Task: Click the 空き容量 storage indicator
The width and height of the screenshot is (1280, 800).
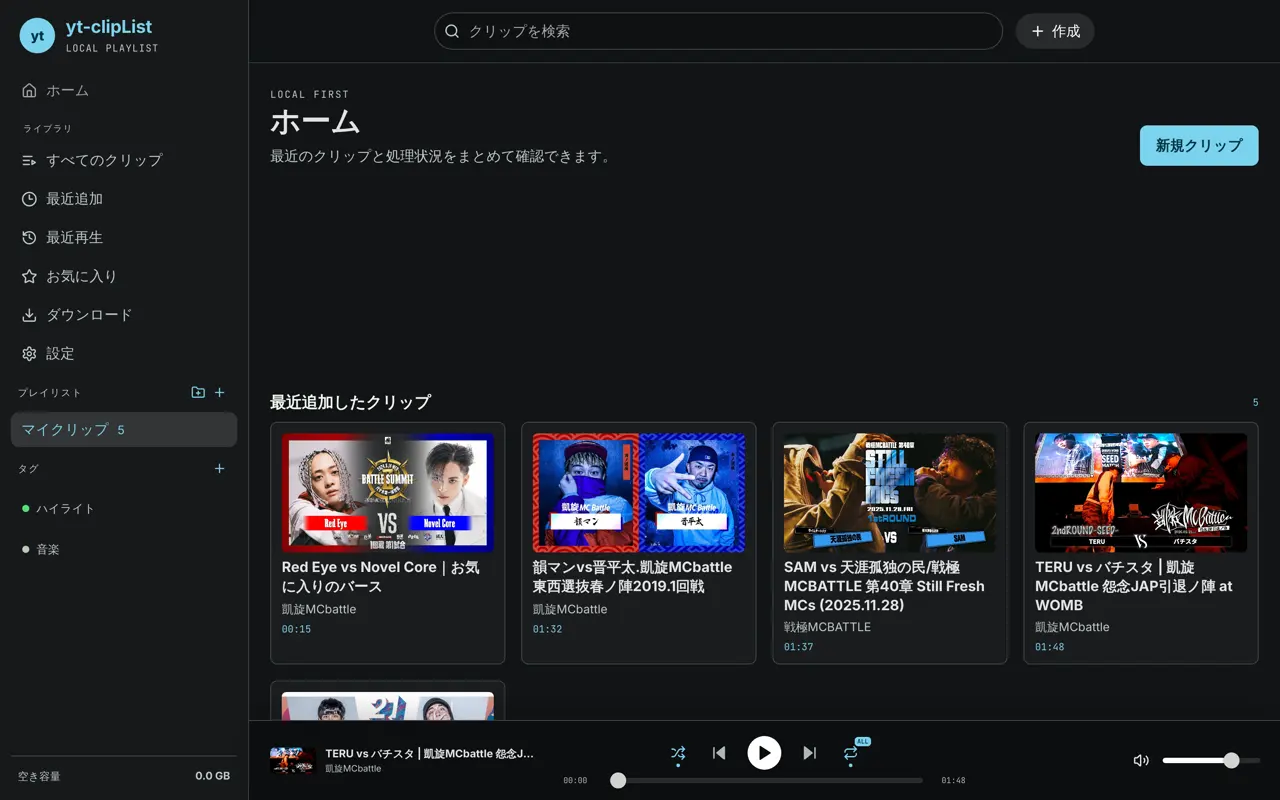Action: click(x=124, y=776)
